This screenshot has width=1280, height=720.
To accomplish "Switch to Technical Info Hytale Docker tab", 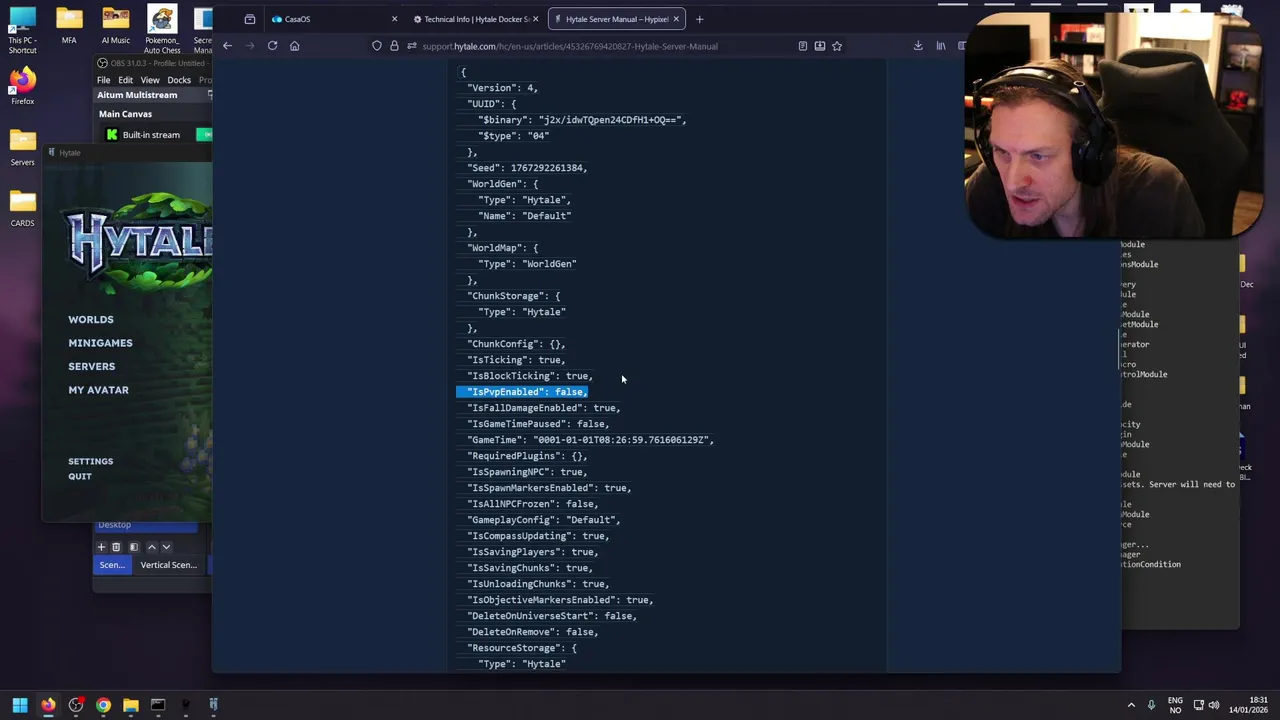I will (476, 19).
